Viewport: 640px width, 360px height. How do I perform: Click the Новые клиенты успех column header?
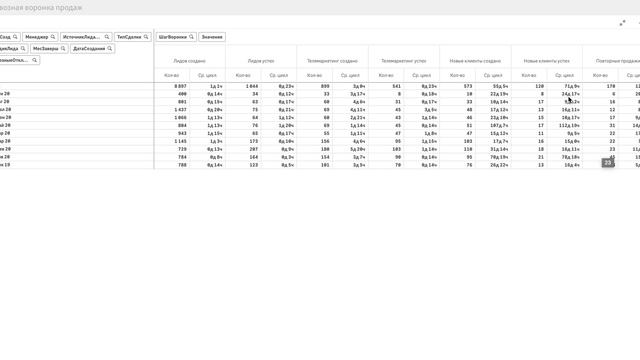[x=547, y=61]
